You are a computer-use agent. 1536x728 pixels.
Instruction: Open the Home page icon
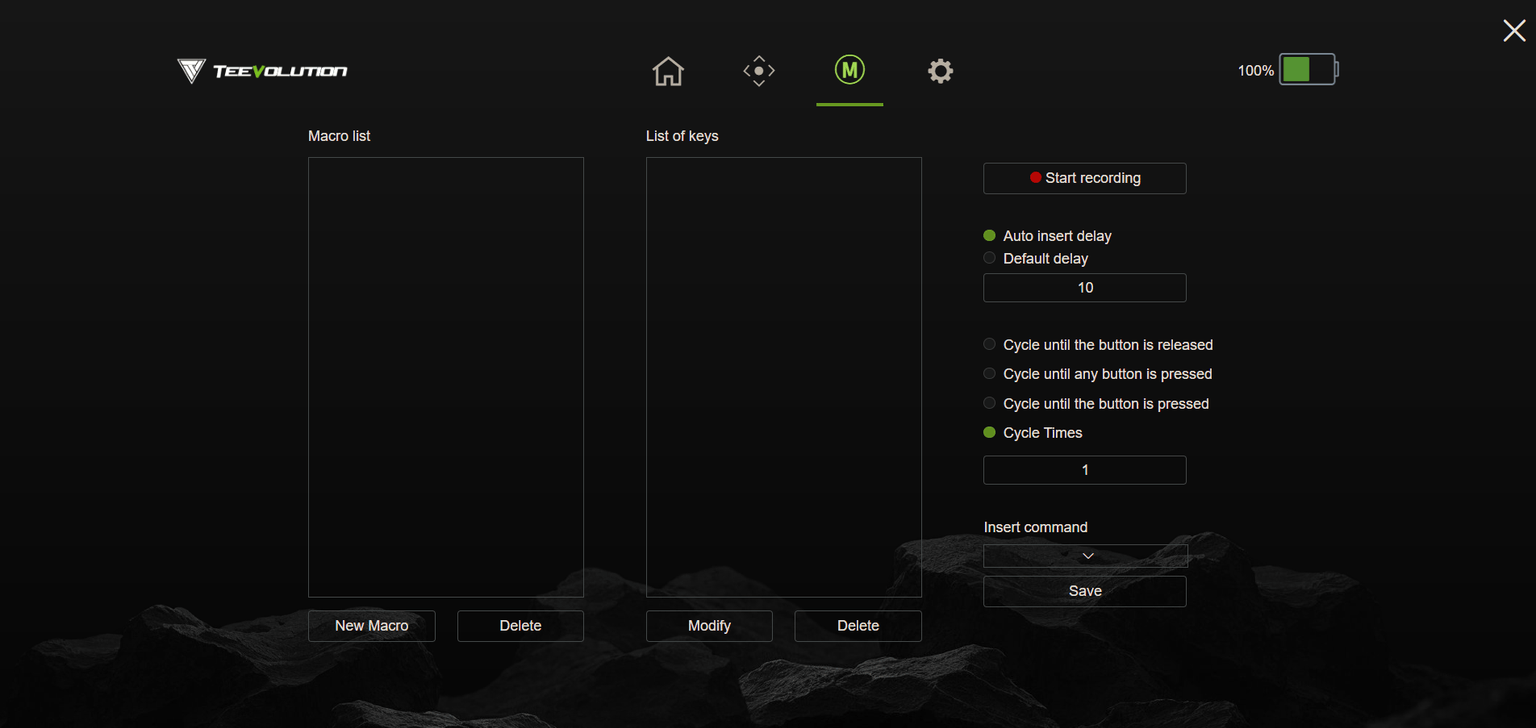pos(667,71)
